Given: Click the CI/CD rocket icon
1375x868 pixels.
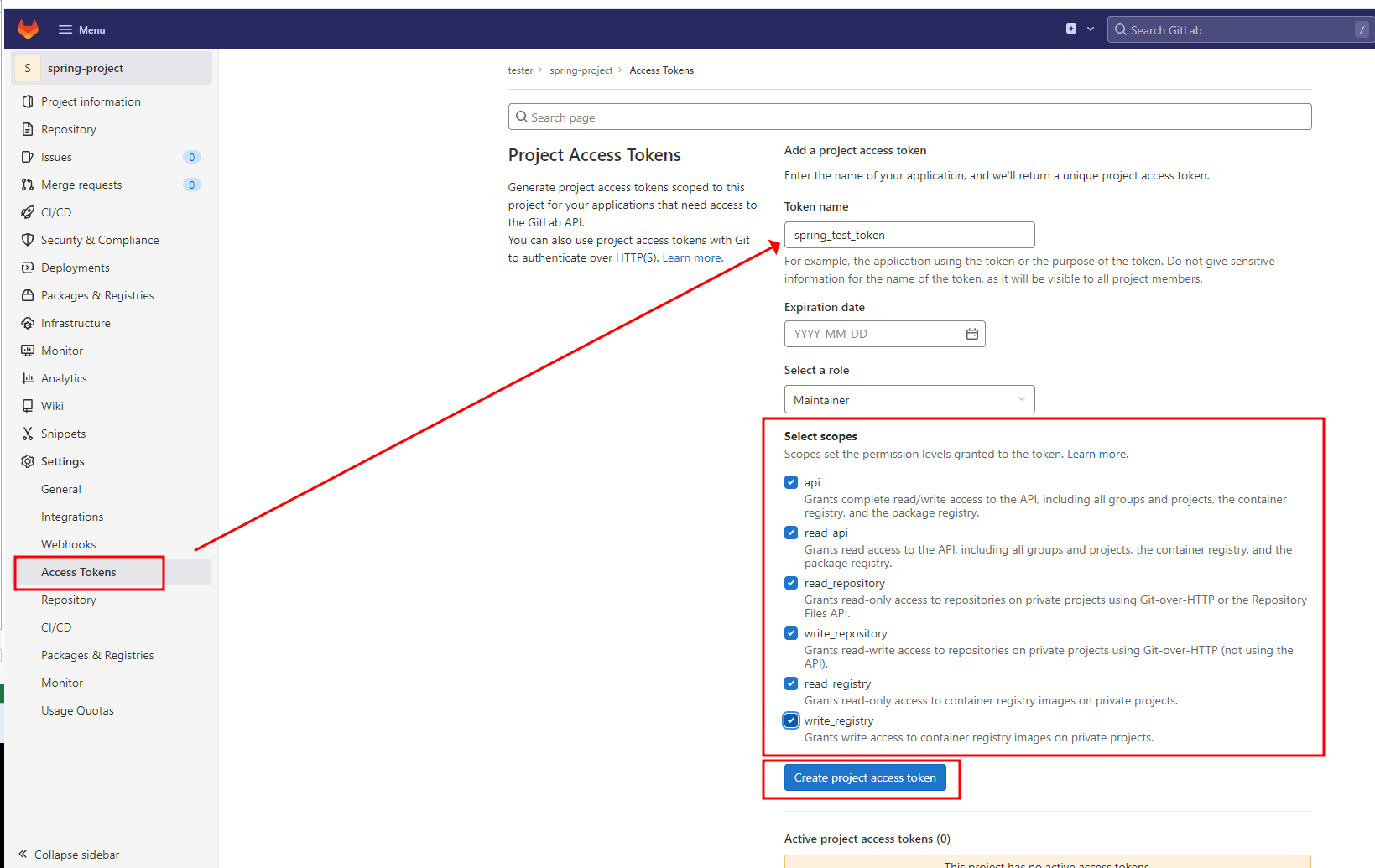Looking at the screenshot, I should 28,212.
